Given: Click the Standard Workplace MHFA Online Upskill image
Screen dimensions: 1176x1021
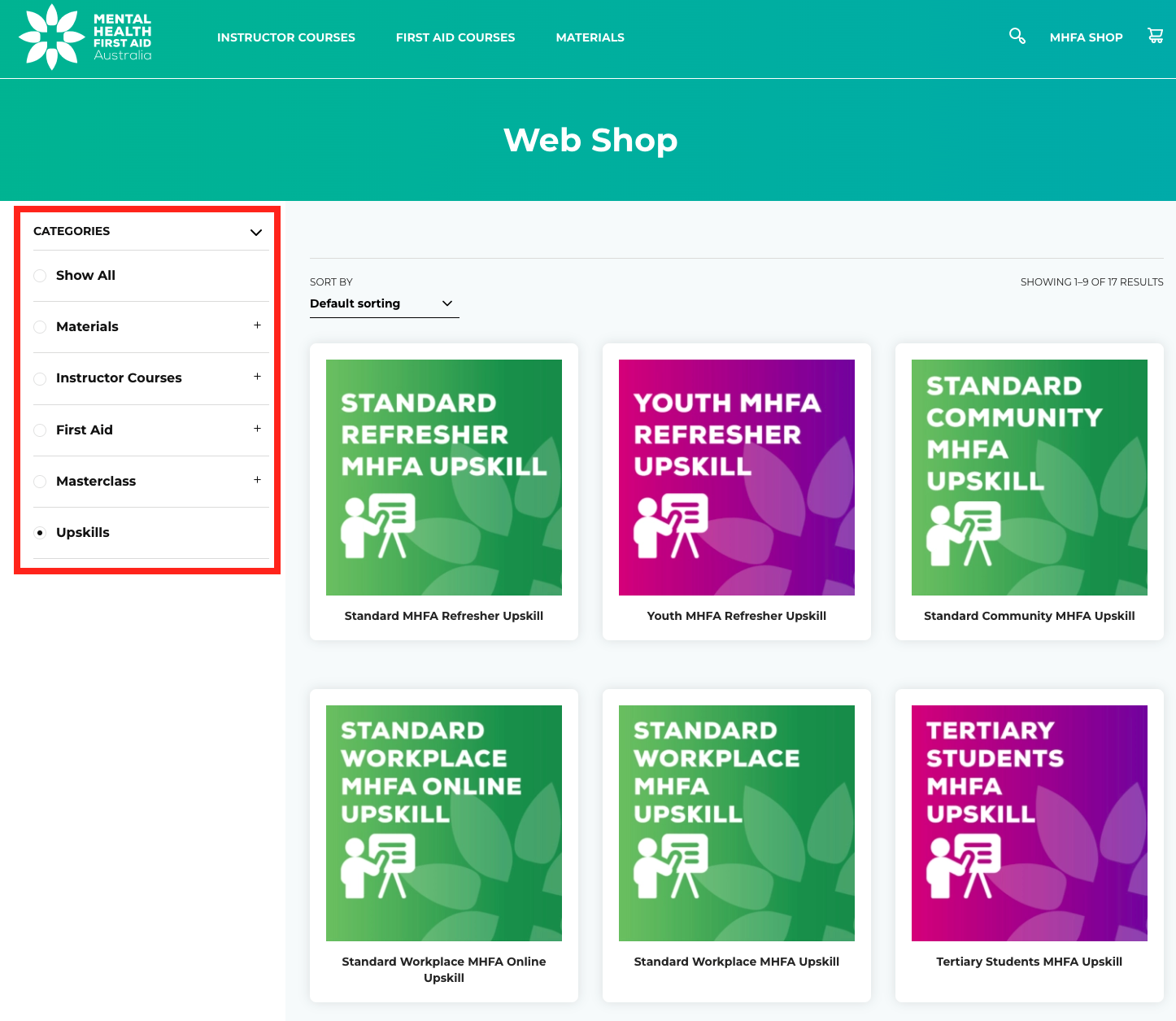Looking at the screenshot, I should tap(443, 823).
